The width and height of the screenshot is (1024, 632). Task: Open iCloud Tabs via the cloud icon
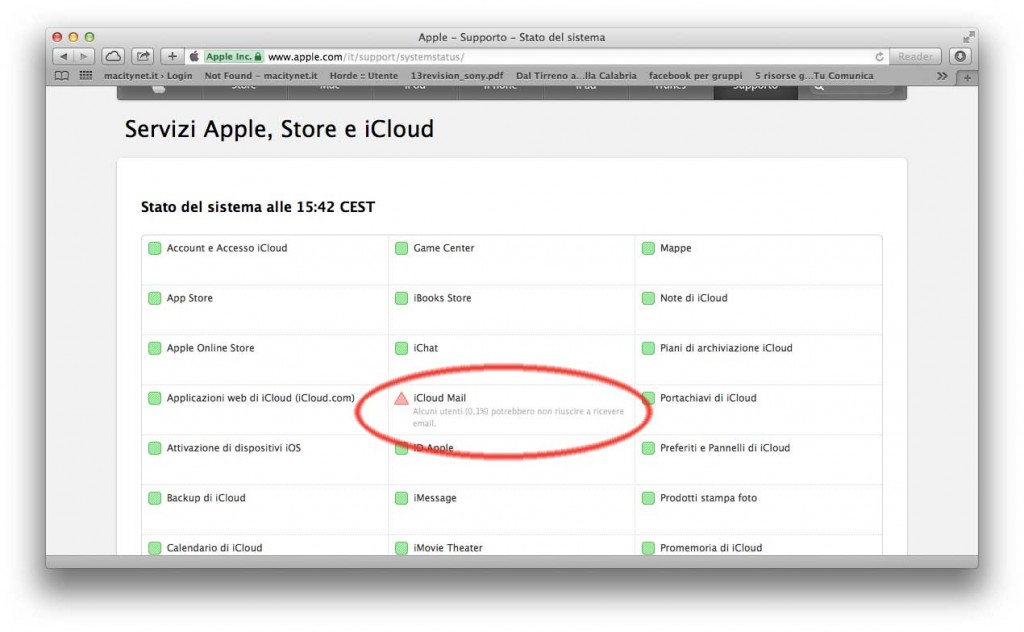coord(113,56)
